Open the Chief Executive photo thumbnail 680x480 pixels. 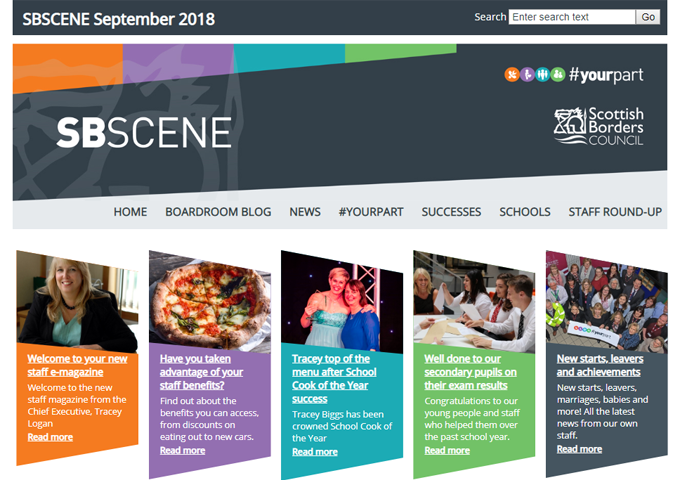[77, 301]
